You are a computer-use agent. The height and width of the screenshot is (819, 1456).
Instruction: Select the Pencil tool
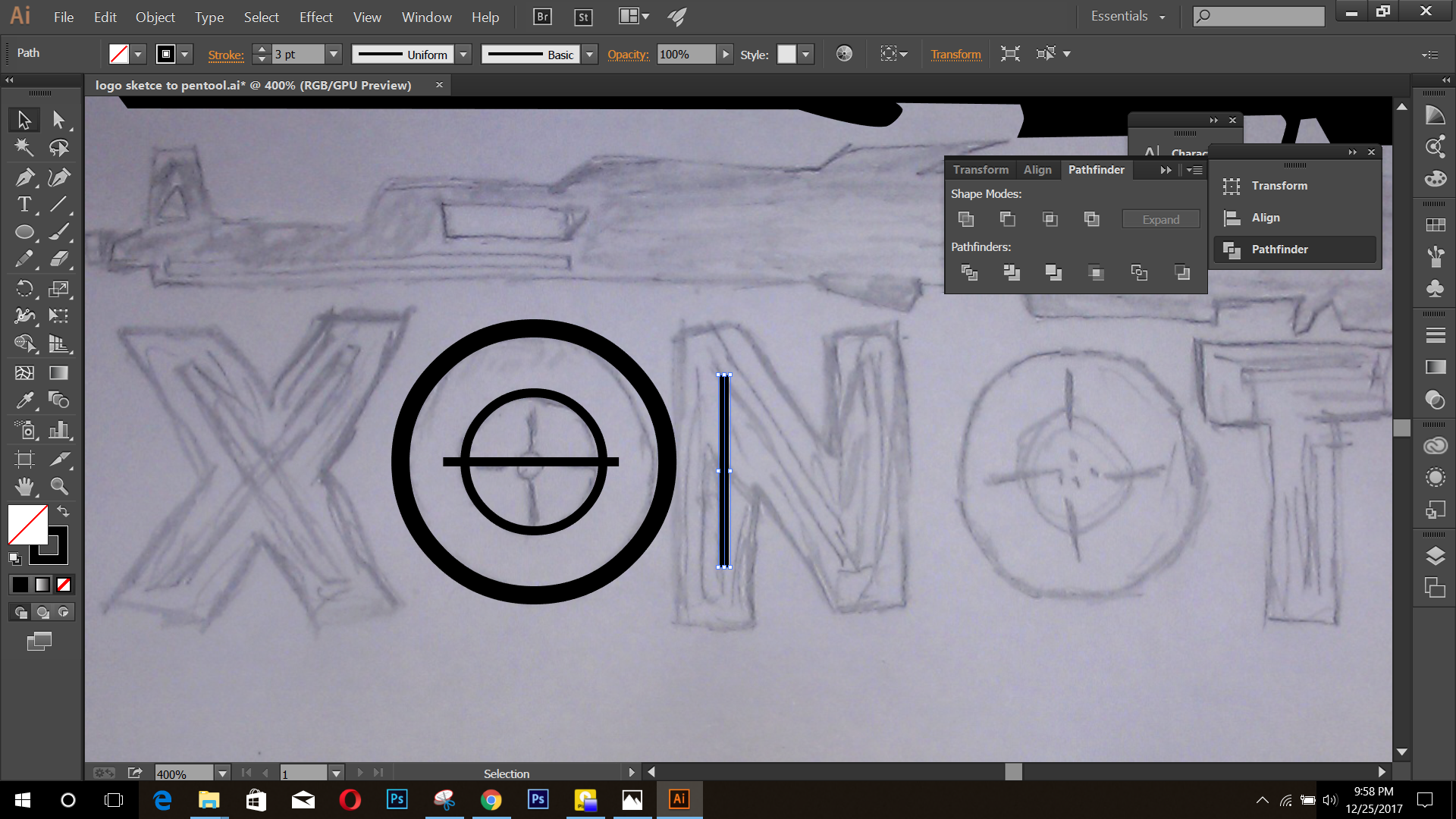click(24, 259)
